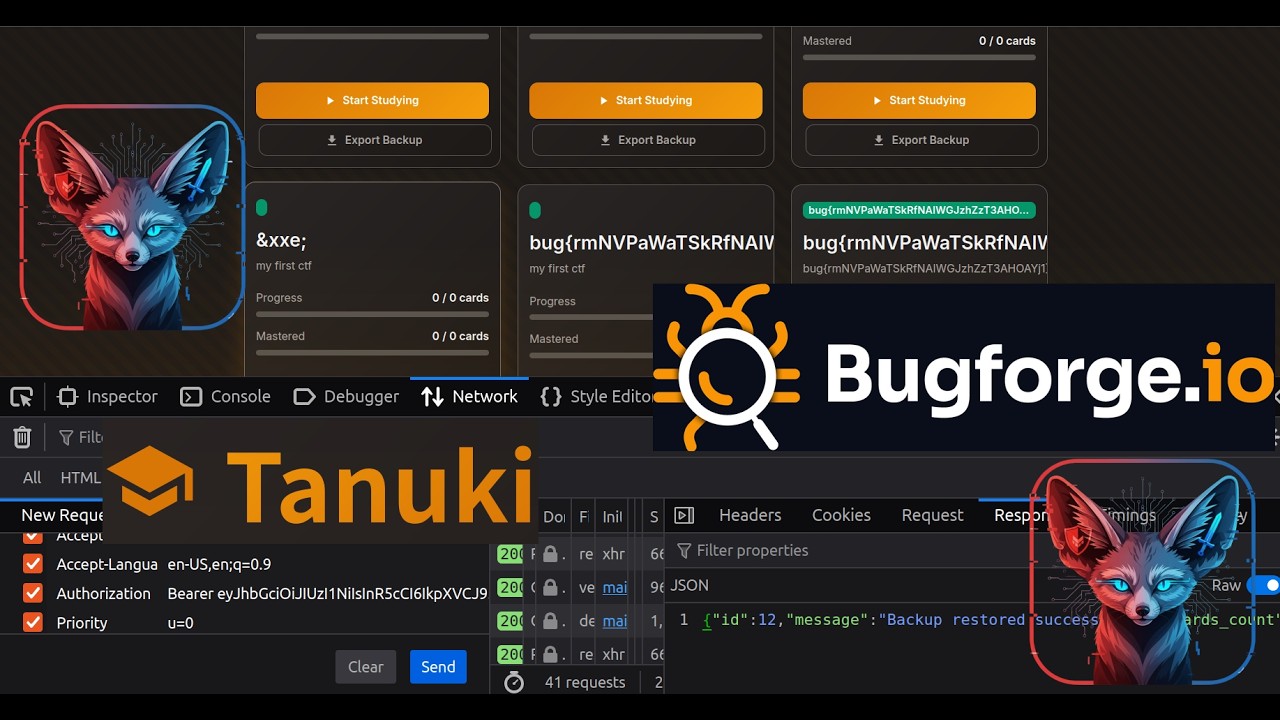Click the 'Do' column header
1280x720 pixels.
[555, 517]
